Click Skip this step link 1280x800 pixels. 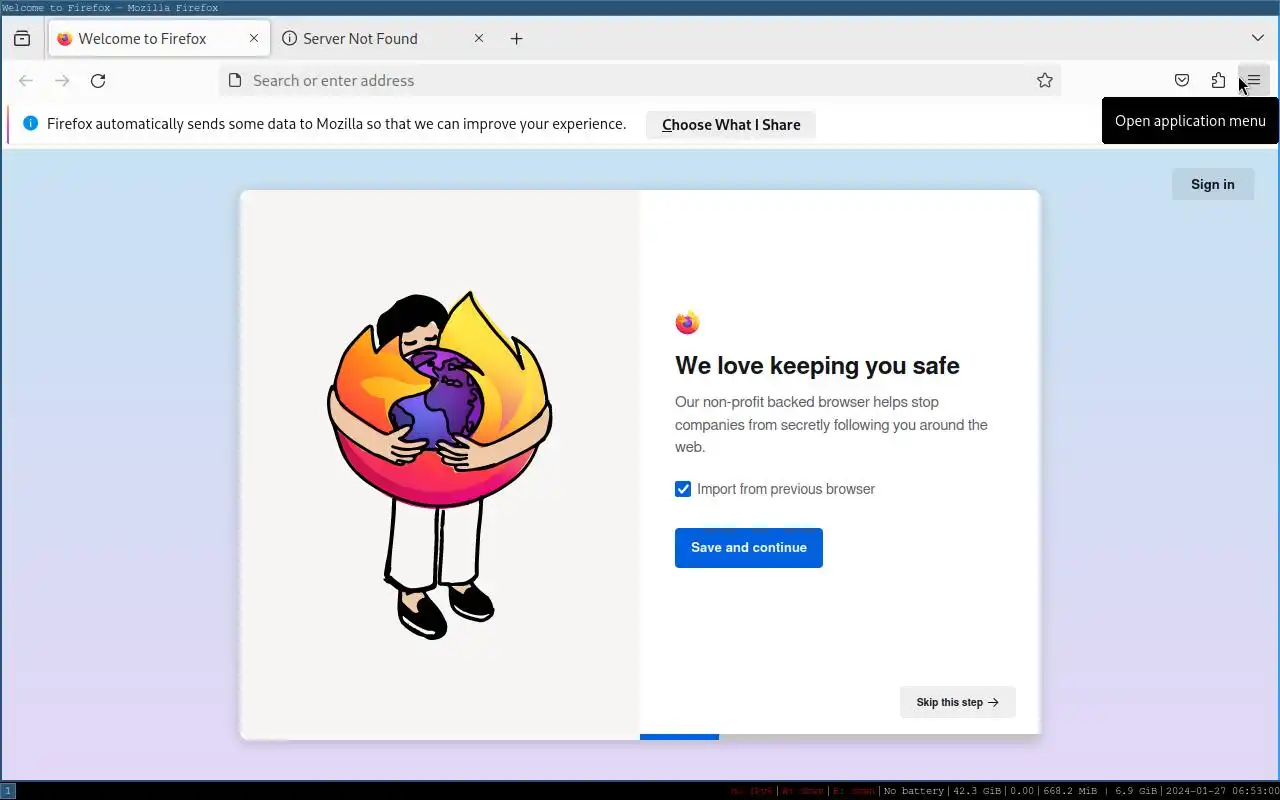(958, 702)
